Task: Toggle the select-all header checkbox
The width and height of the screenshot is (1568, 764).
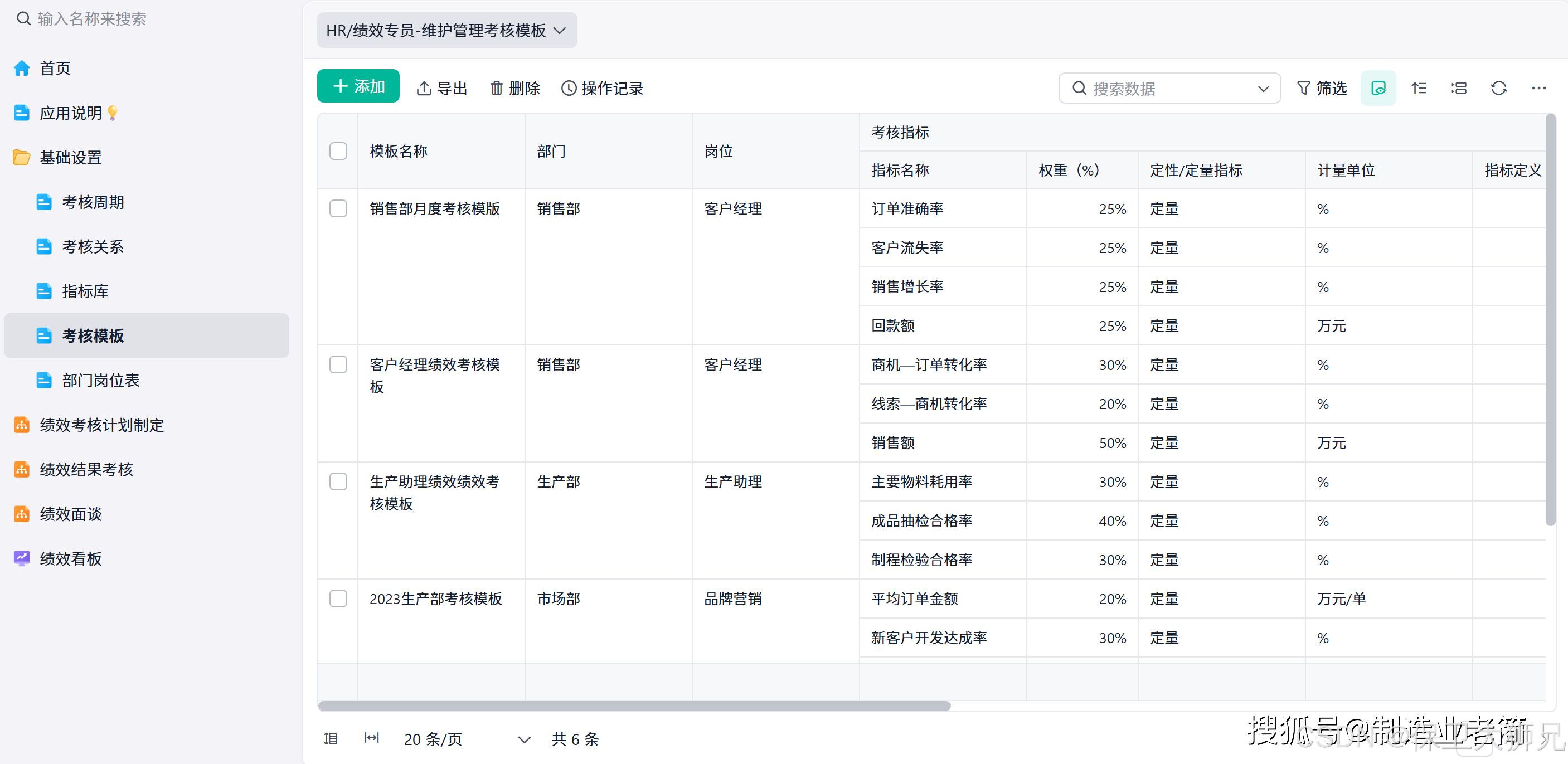Action: click(x=338, y=151)
